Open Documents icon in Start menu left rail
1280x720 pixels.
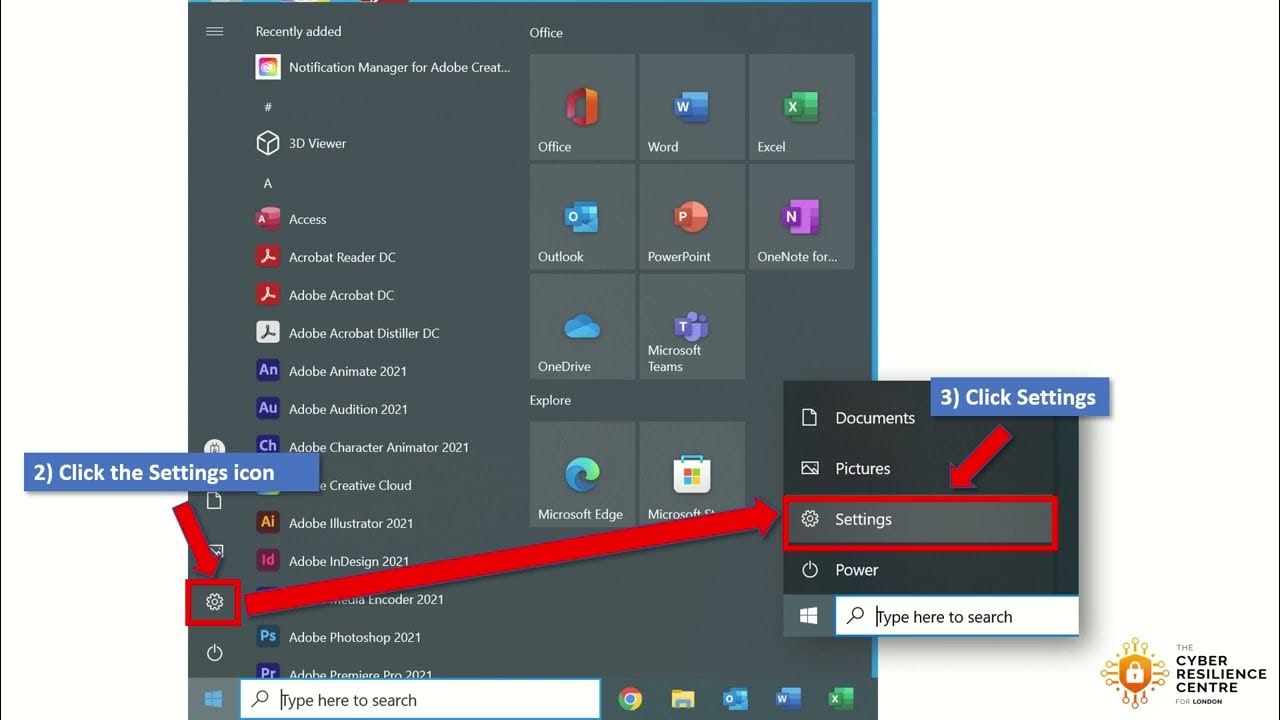point(214,500)
